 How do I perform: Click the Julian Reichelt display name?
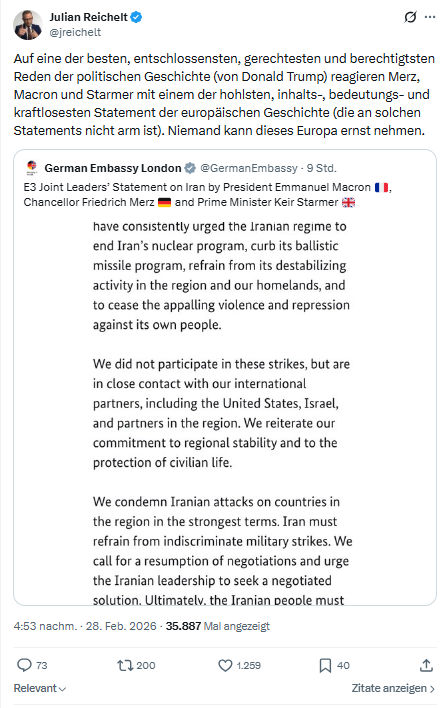[88, 17]
